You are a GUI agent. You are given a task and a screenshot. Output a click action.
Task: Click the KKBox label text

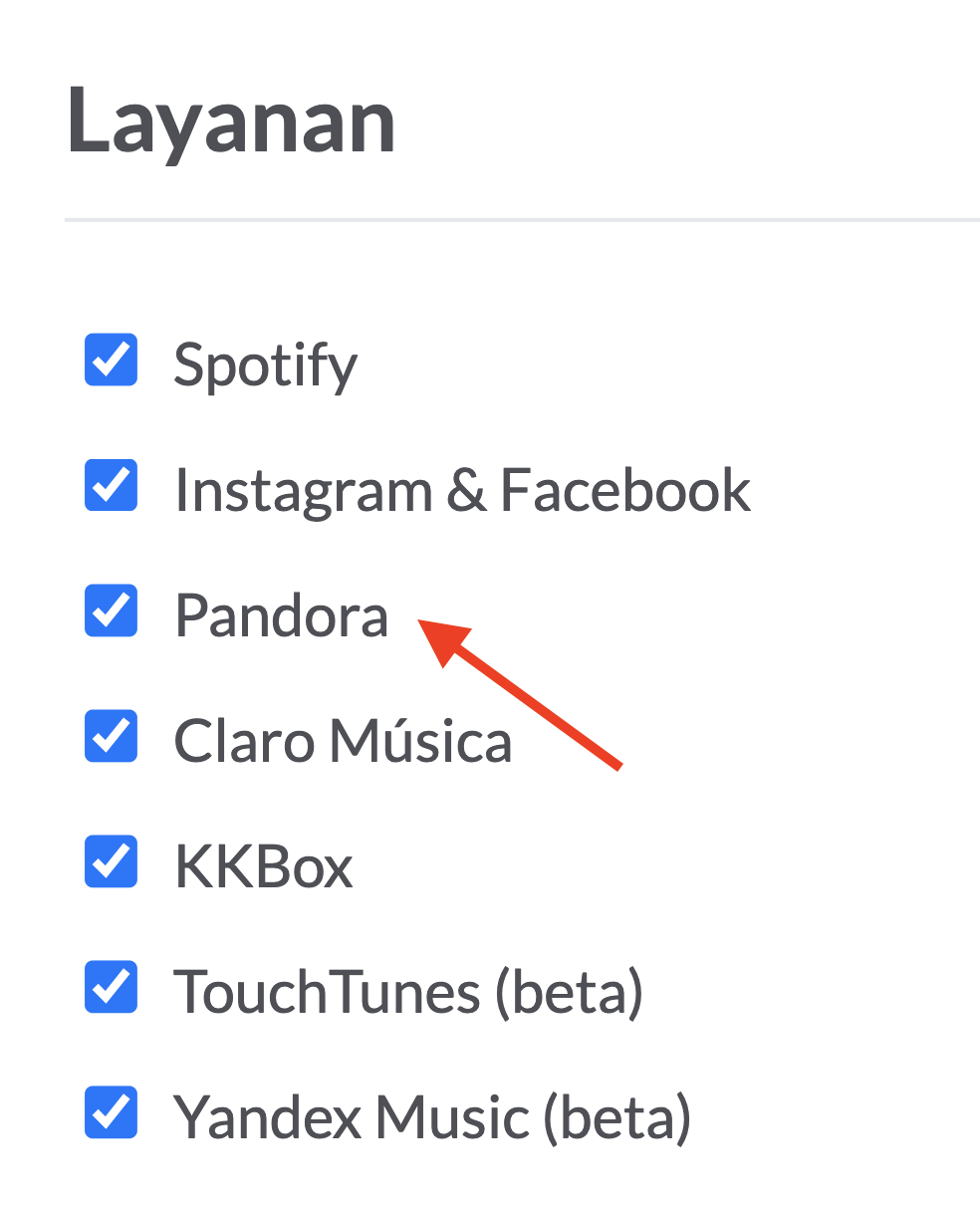(x=264, y=866)
